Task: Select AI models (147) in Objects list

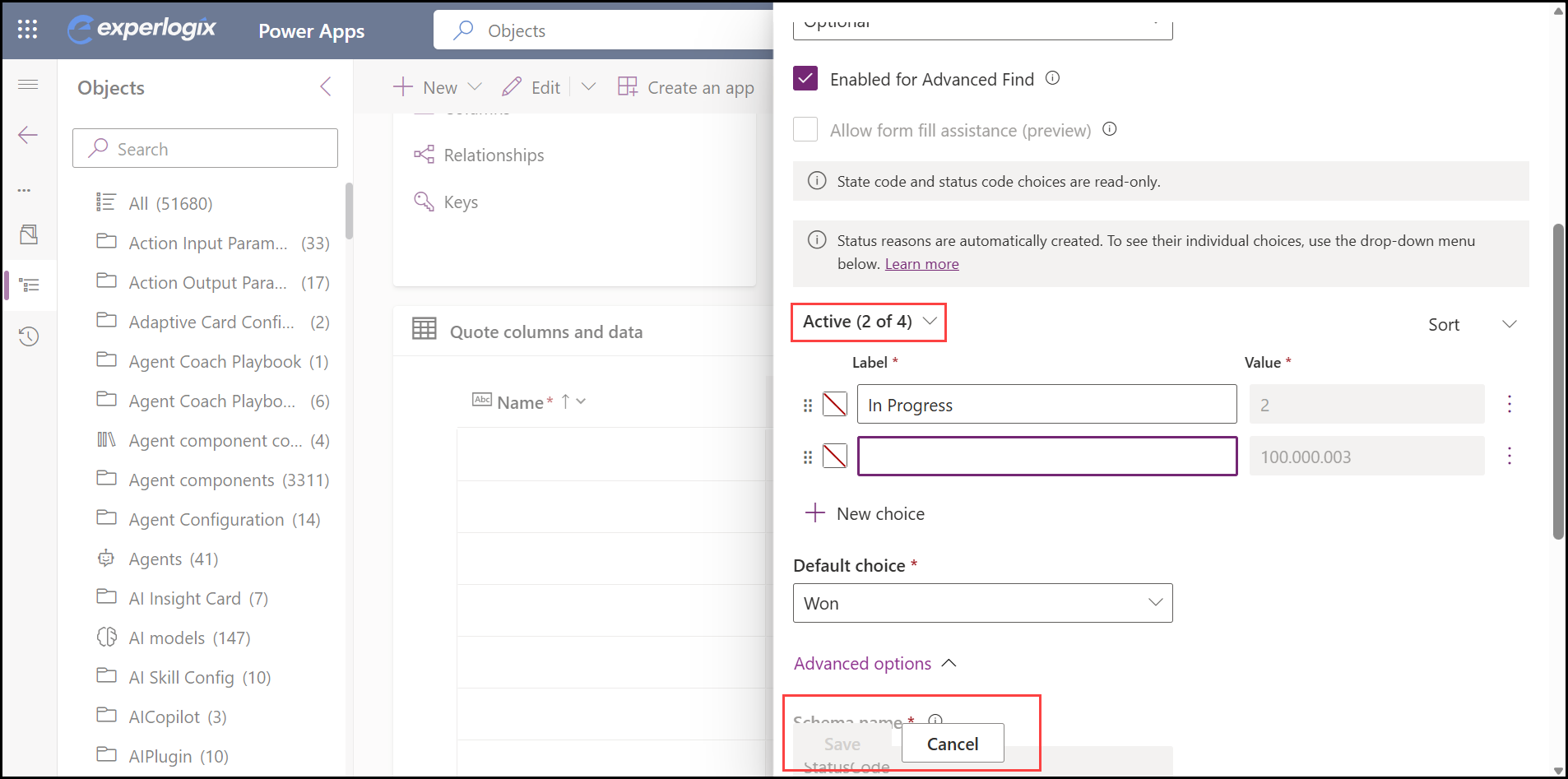Action: pos(189,638)
